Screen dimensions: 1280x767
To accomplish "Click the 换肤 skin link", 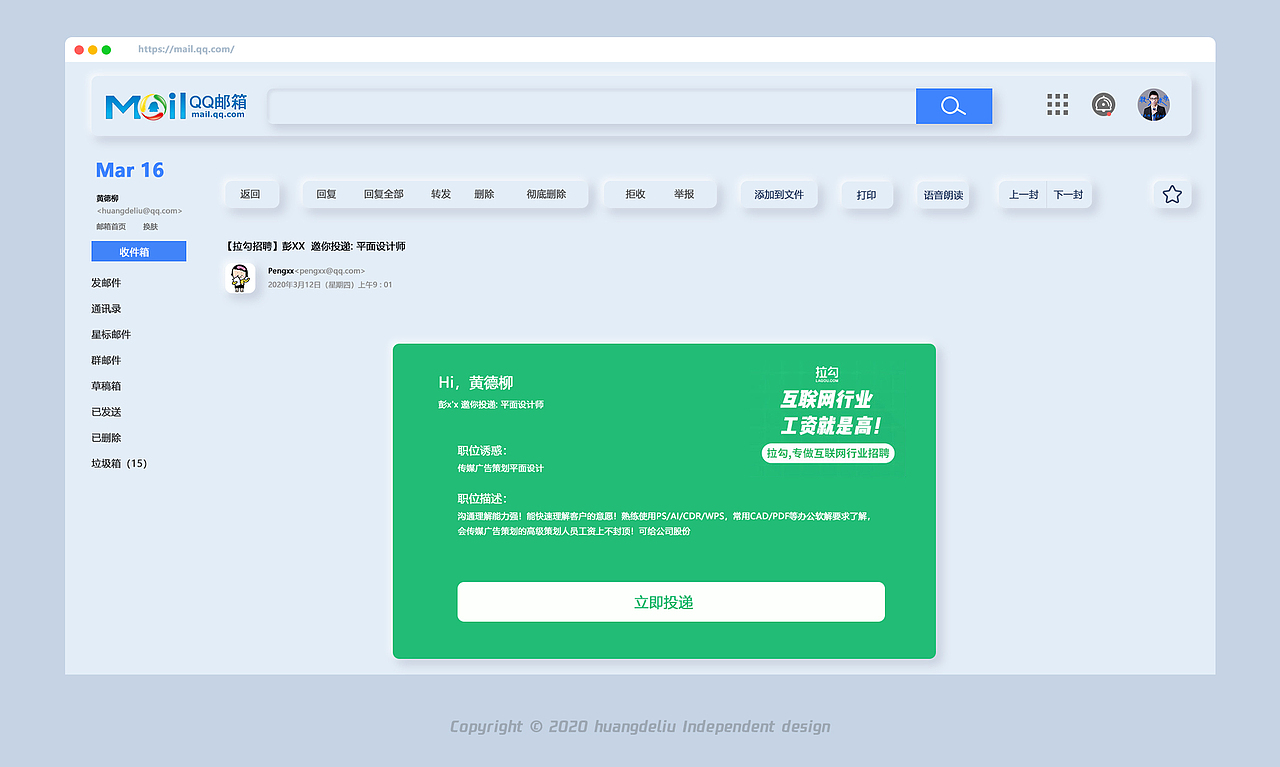I will pyautogui.click(x=150, y=227).
